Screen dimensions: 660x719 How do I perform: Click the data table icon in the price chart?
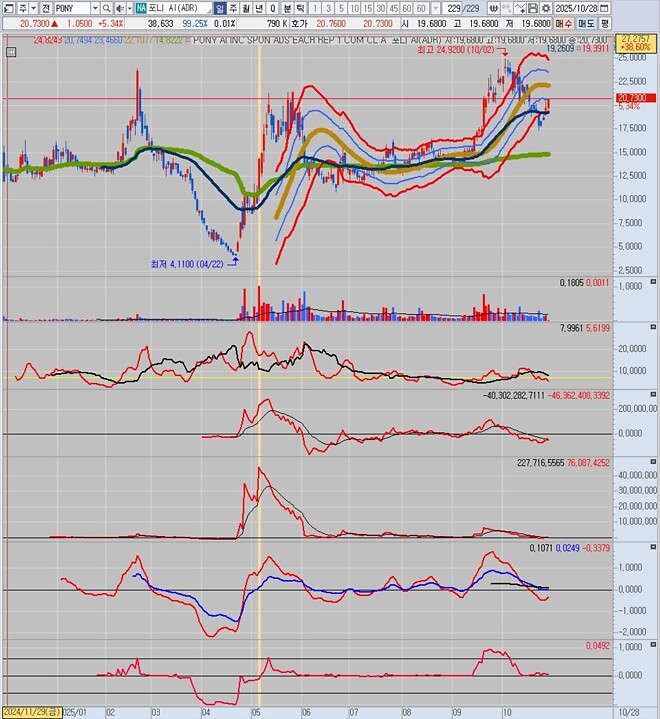11,52
